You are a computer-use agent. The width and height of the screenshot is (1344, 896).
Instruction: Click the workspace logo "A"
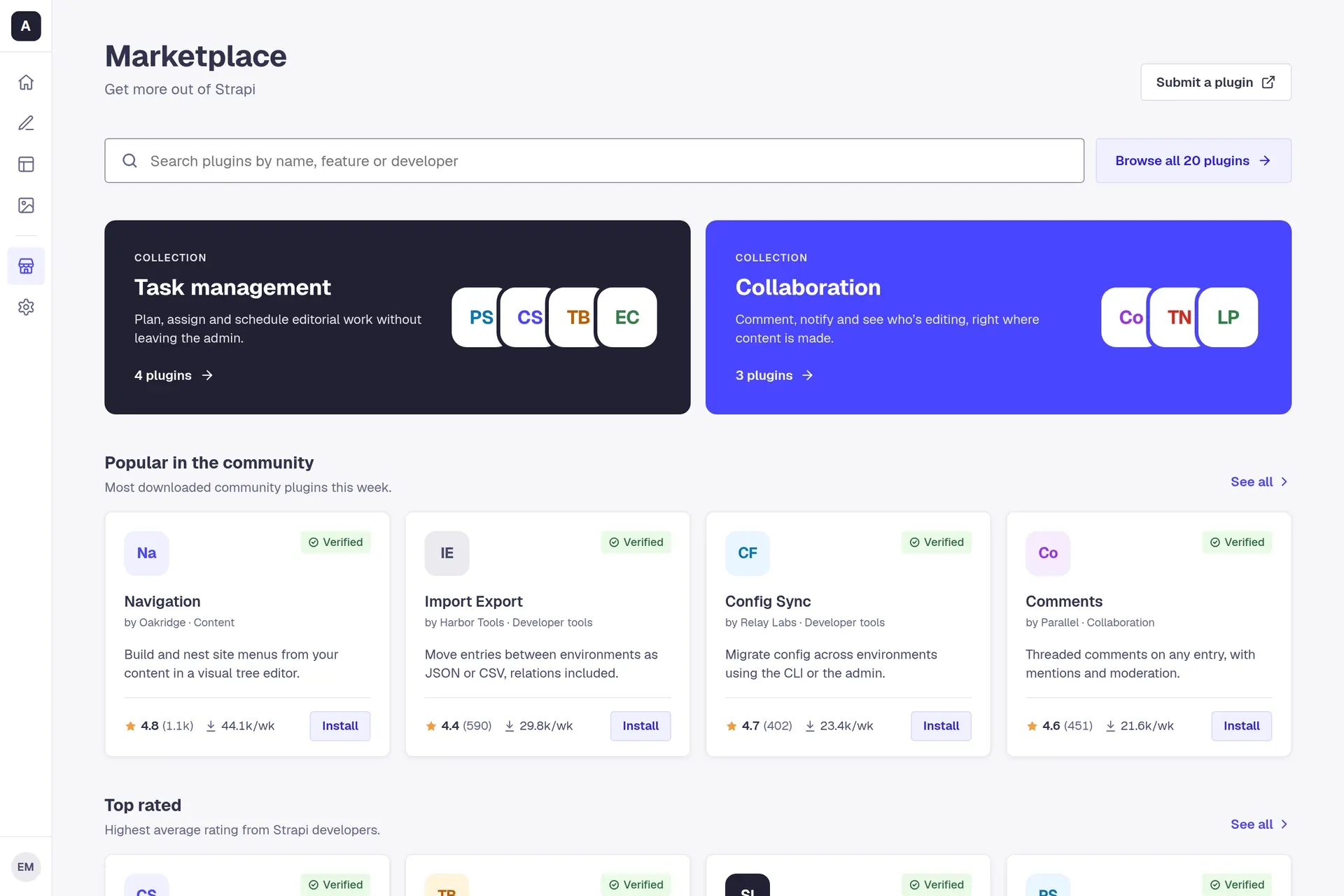pyautogui.click(x=26, y=26)
